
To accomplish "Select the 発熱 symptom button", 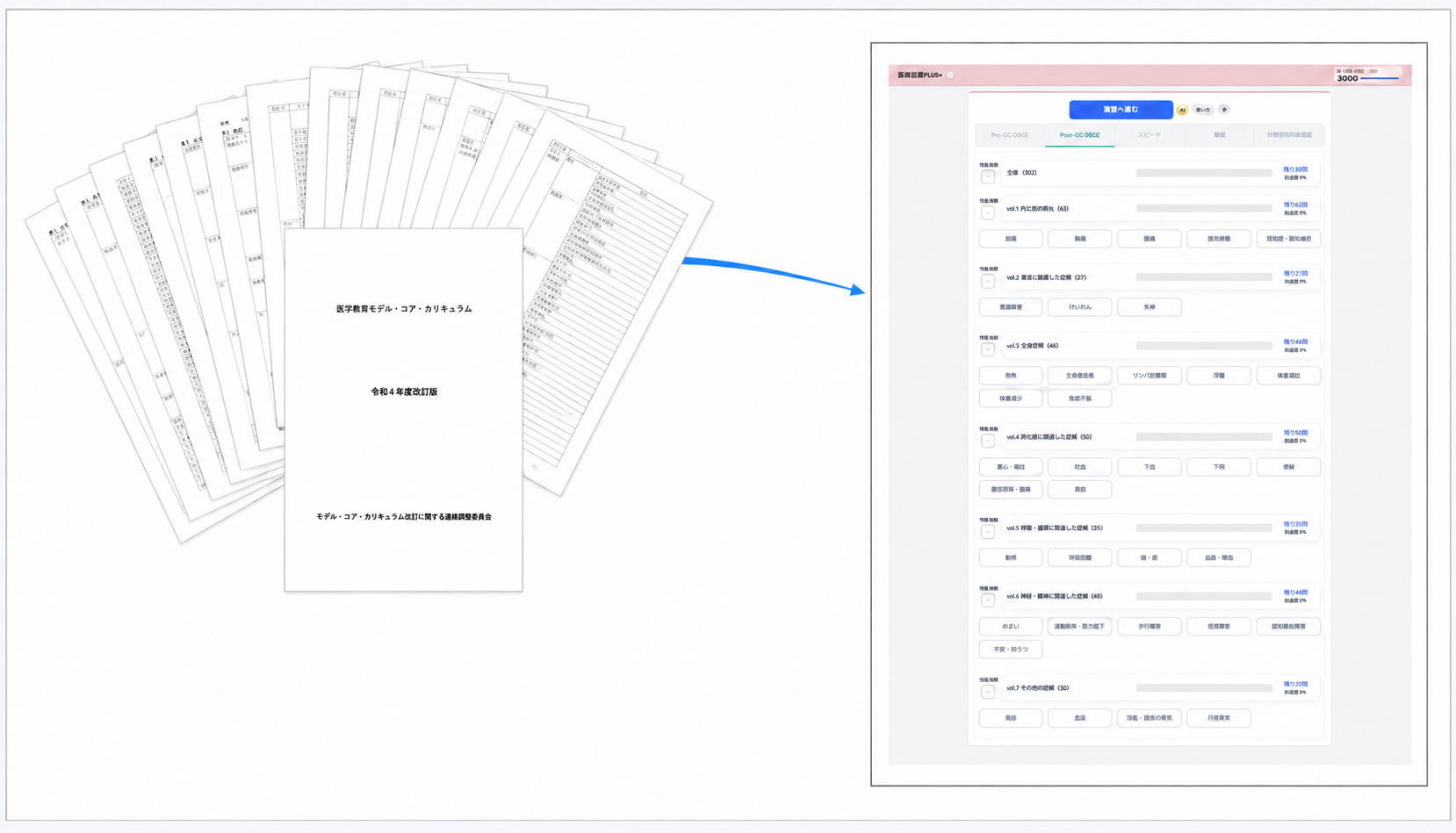I will click(x=1011, y=376).
